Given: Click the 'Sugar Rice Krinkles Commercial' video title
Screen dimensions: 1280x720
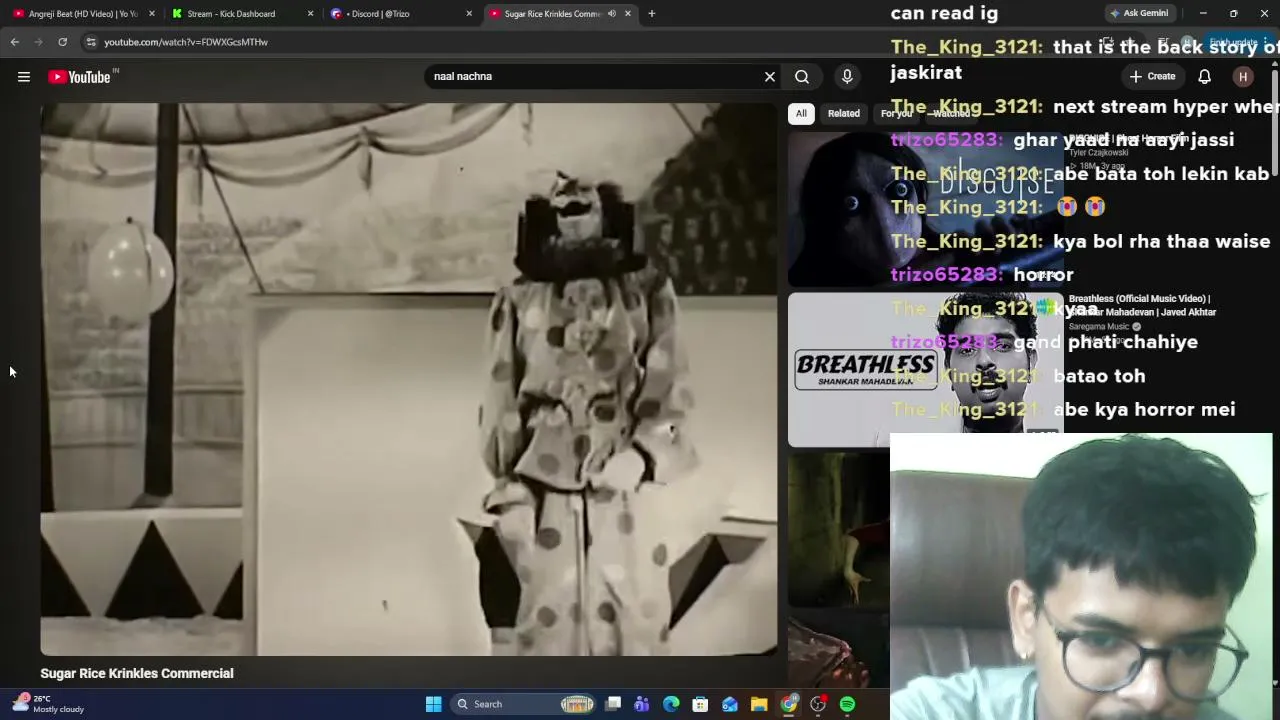Looking at the screenshot, I should (137, 674).
